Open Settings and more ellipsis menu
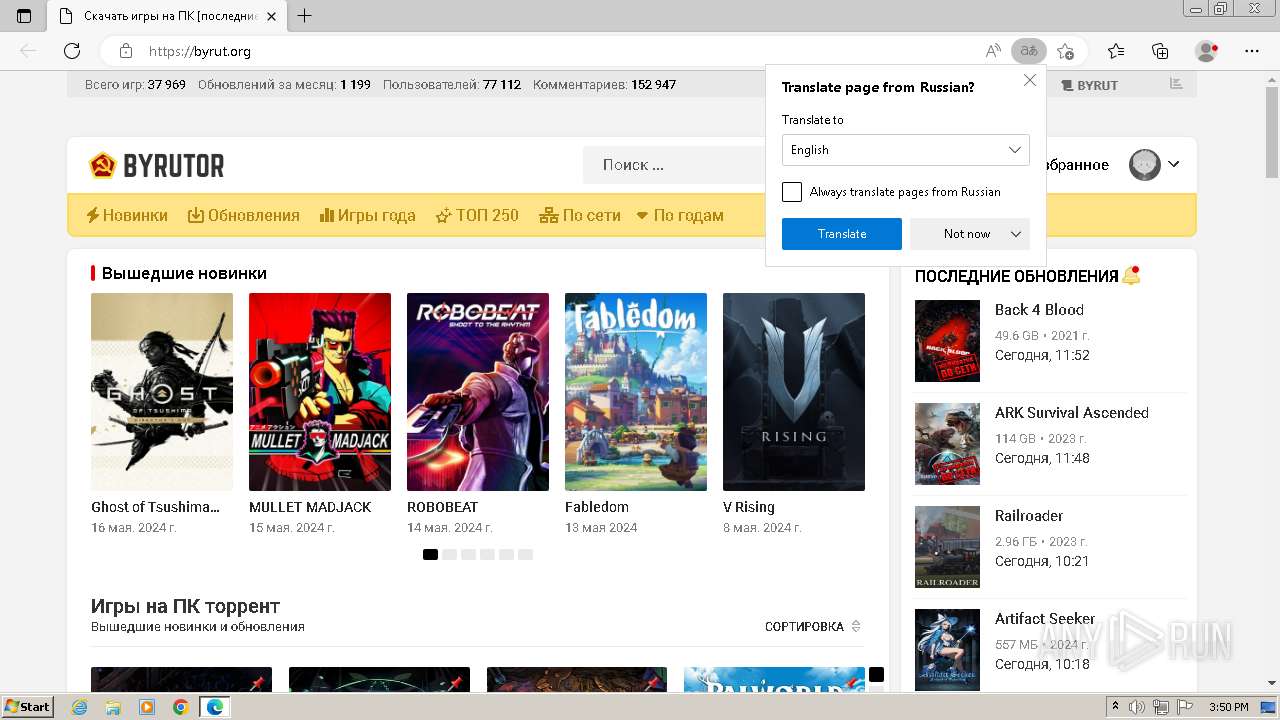The width and height of the screenshot is (1280, 720). click(1252, 51)
